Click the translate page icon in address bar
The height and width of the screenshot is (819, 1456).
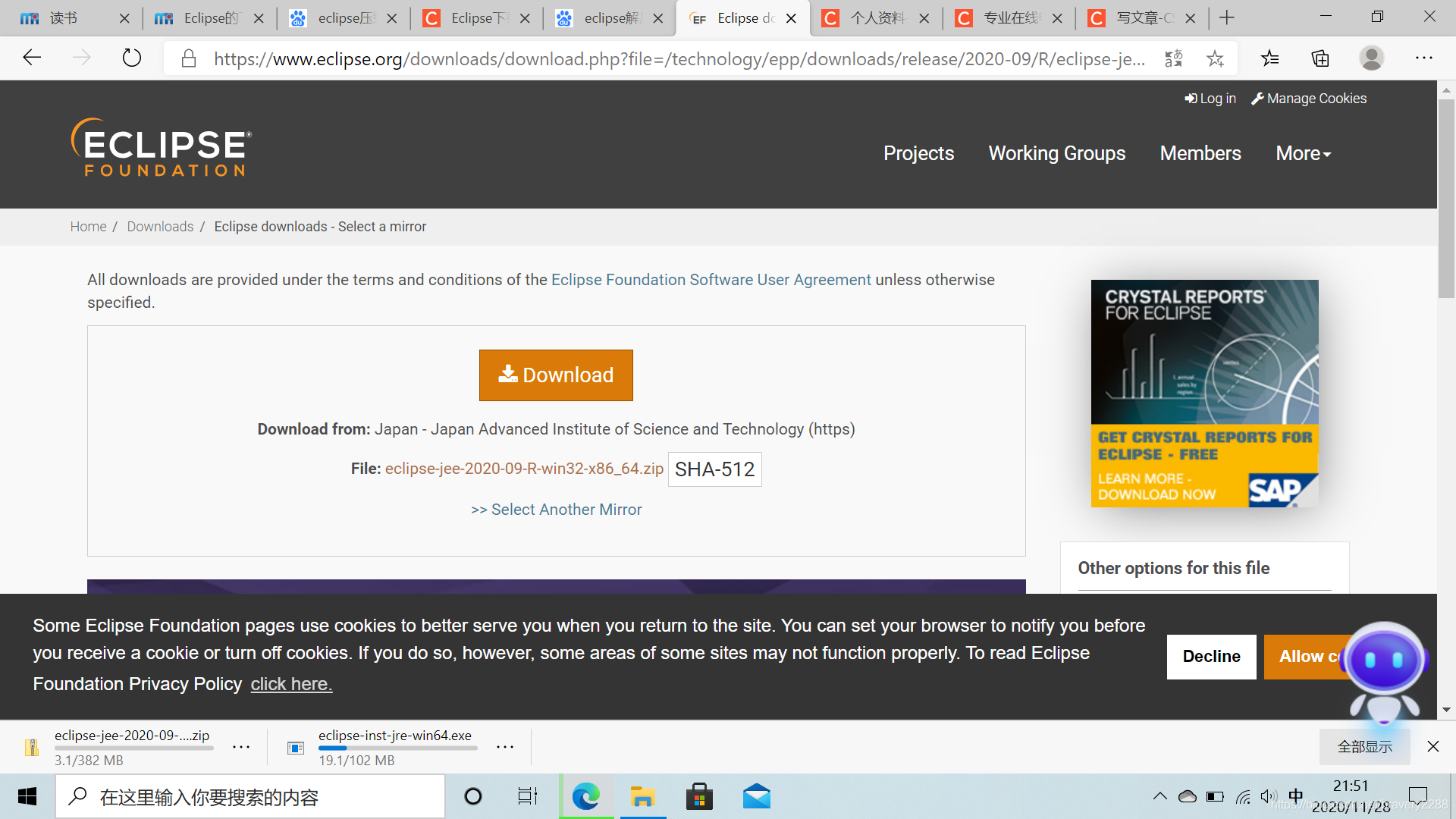pyautogui.click(x=1173, y=58)
